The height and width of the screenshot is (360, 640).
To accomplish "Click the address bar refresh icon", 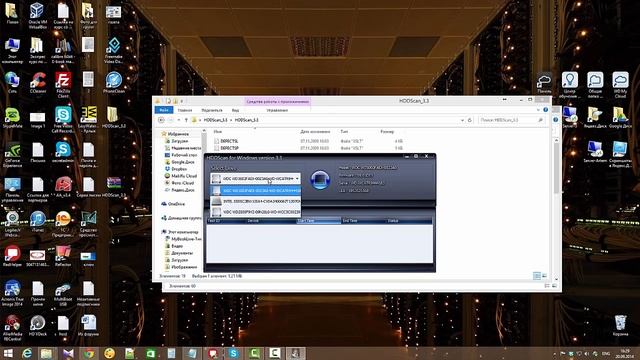I will (469, 120).
